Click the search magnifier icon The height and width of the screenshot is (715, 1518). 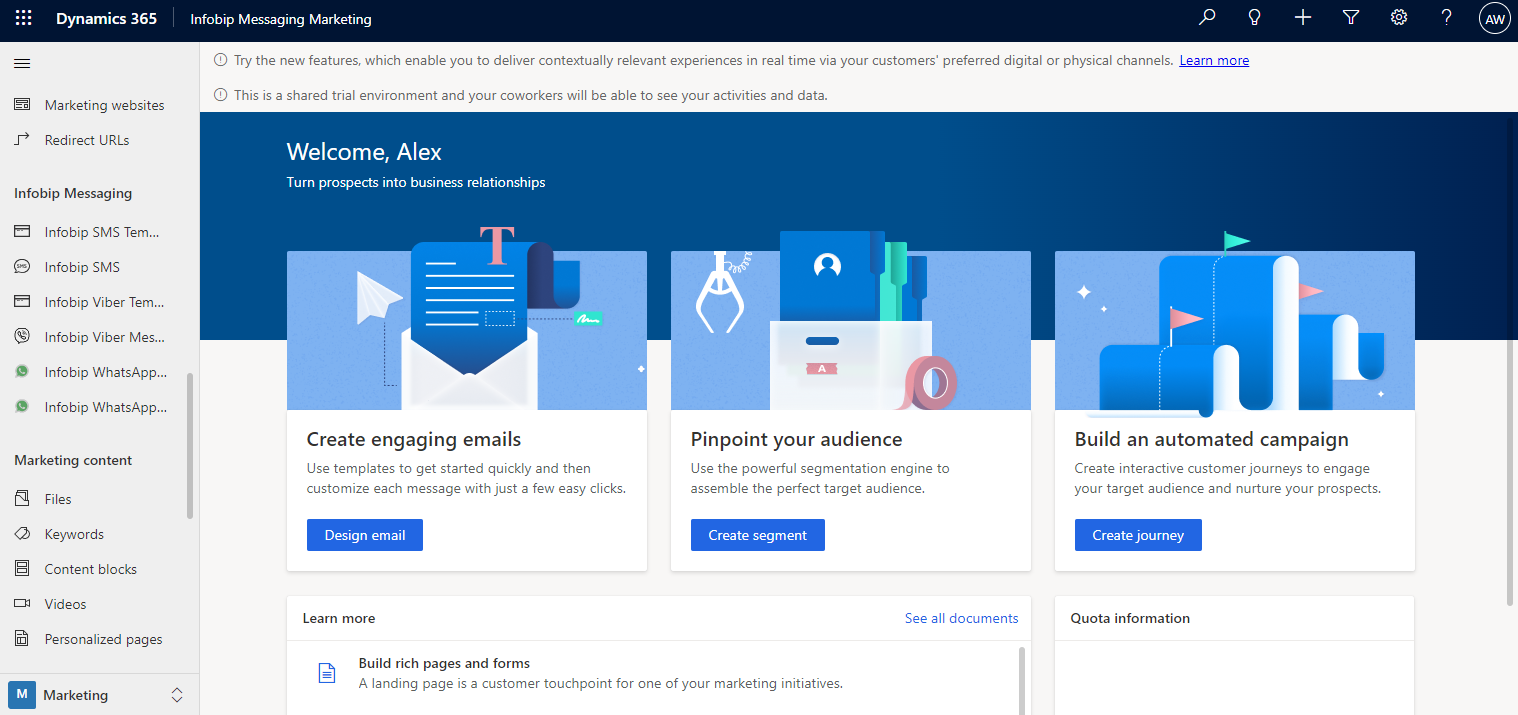coord(1207,18)
